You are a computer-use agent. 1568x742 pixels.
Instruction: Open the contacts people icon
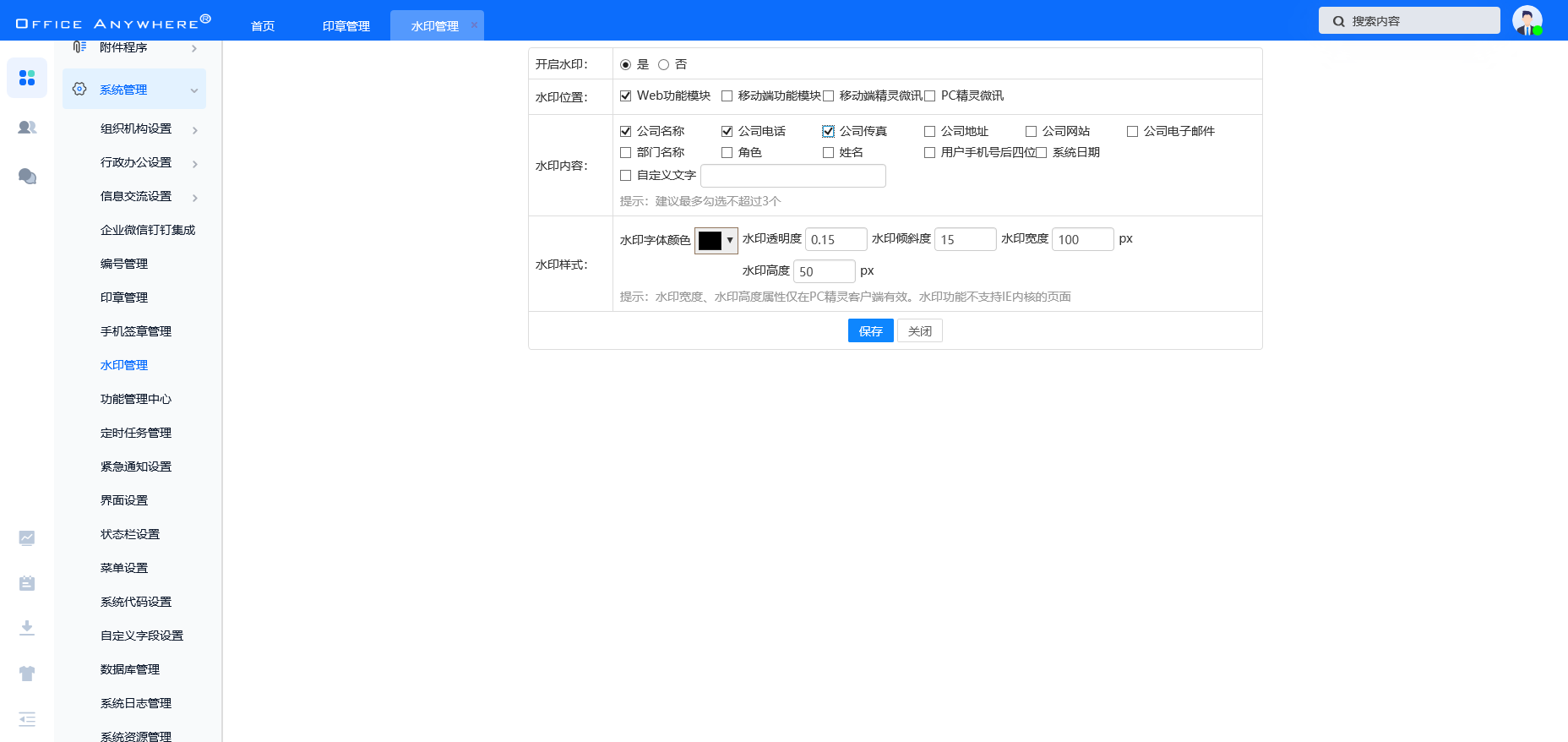click(27, 128)
